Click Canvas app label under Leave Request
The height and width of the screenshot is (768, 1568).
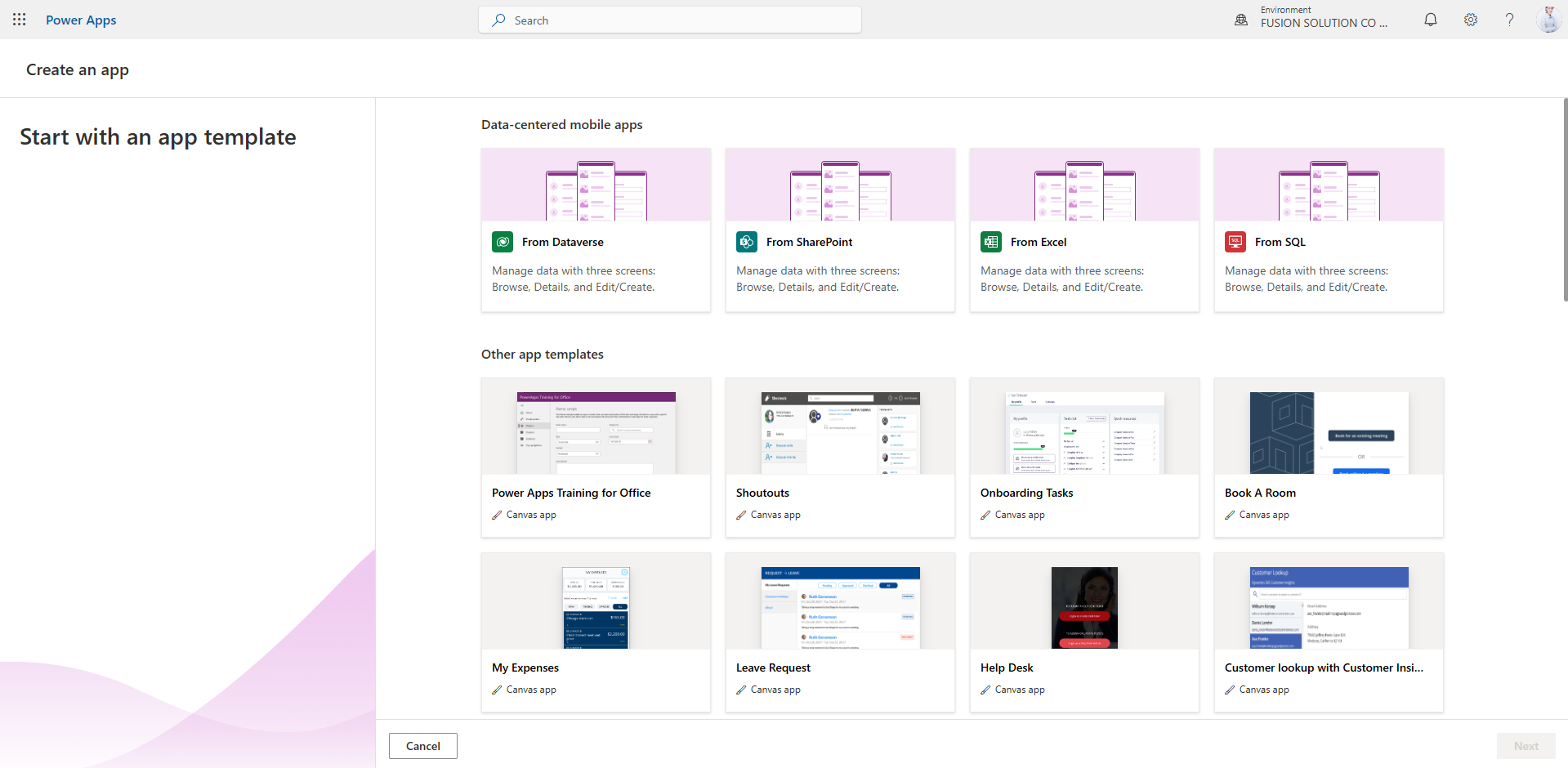(775, 690)
